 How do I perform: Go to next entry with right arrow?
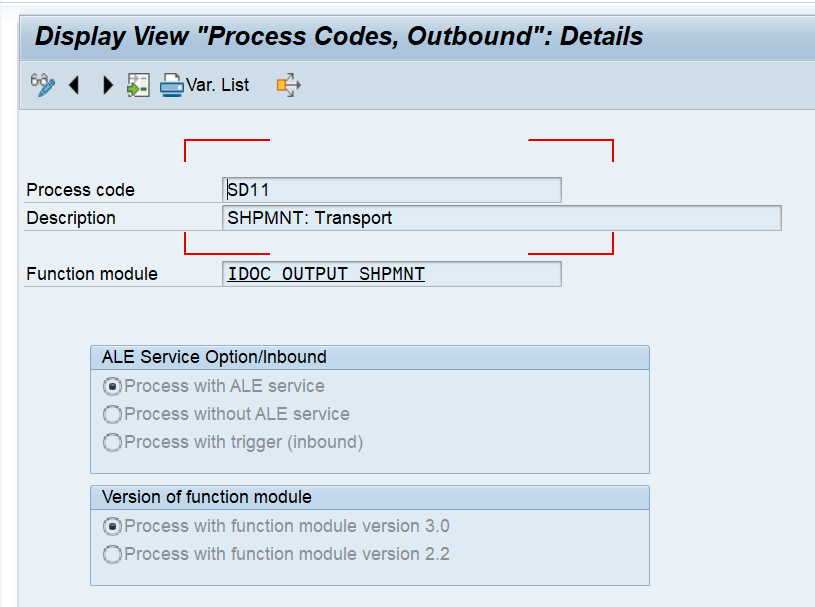pyautogui.click(x=107, y=85)
